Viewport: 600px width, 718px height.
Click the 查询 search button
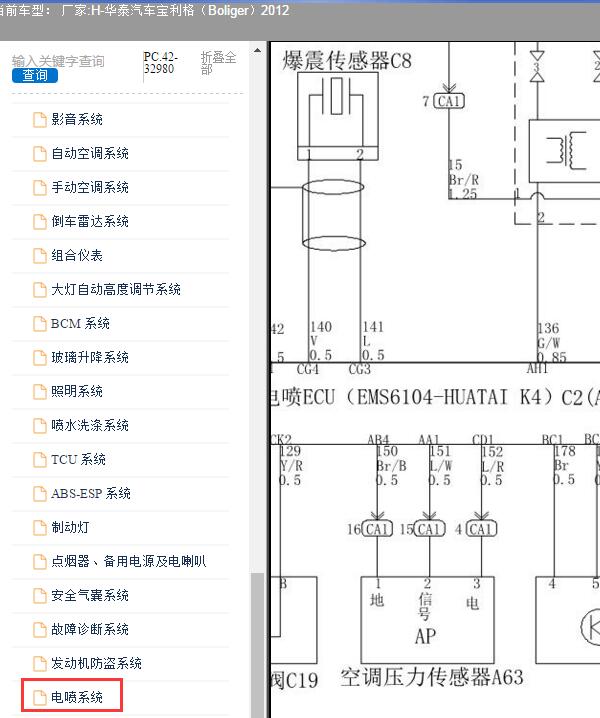click(x=35, y=76)
